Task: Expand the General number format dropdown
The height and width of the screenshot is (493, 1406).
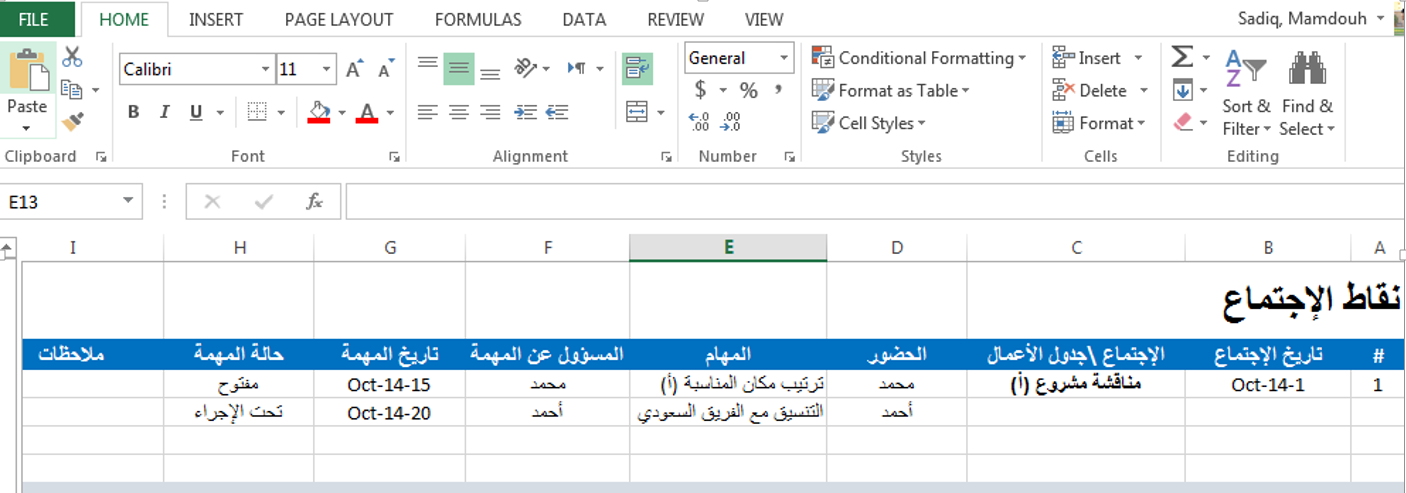Action: [784, 58]
